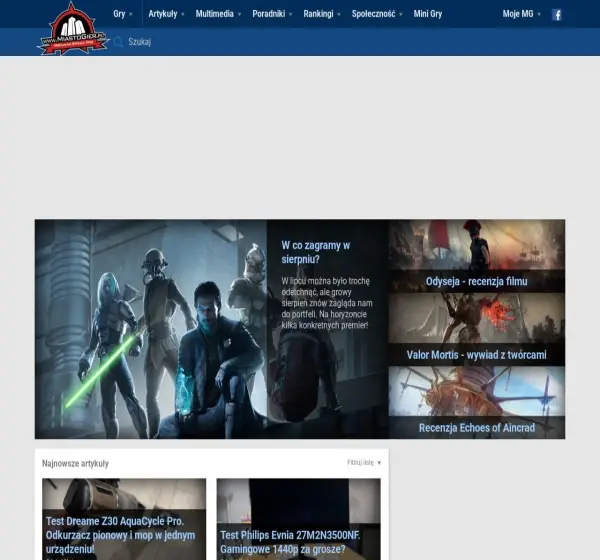Click the Valor Mortis thumbnail image
The height and width of the screenshot is (560, 600).
coord(476,318)
